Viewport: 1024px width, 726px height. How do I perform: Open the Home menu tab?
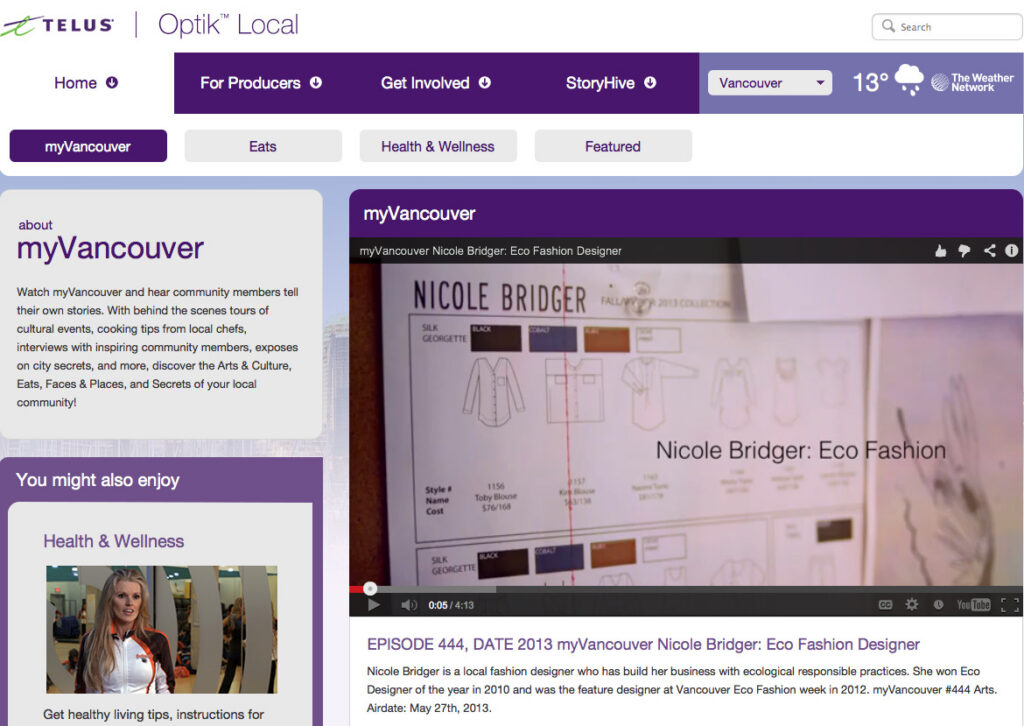87,83
